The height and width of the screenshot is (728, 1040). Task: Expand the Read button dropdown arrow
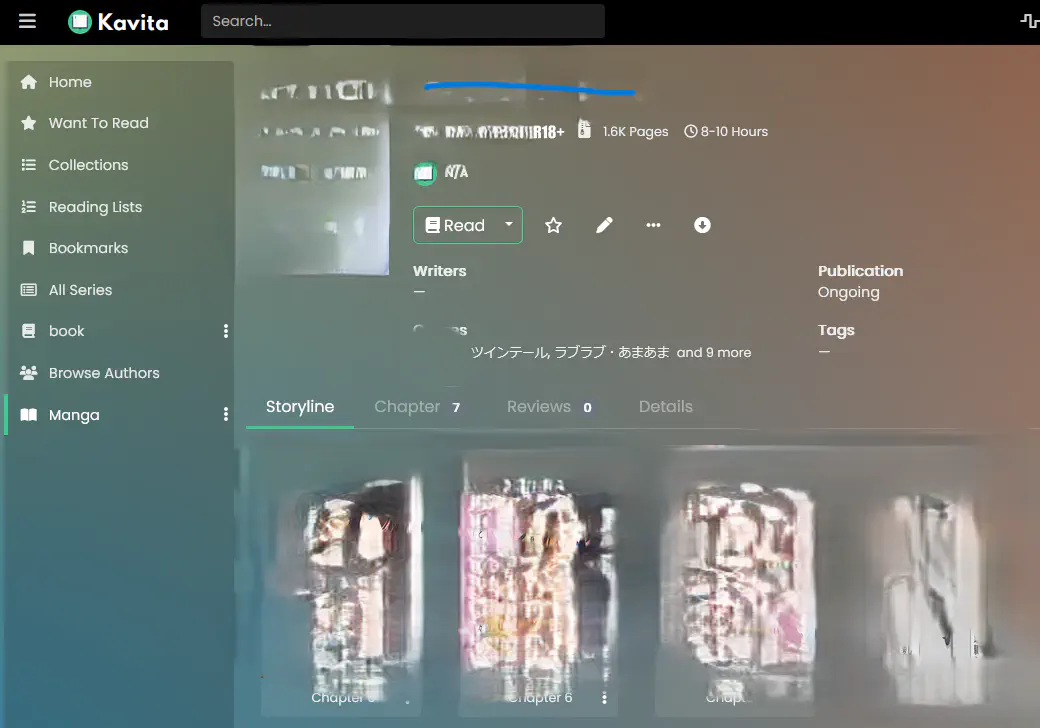508,225
